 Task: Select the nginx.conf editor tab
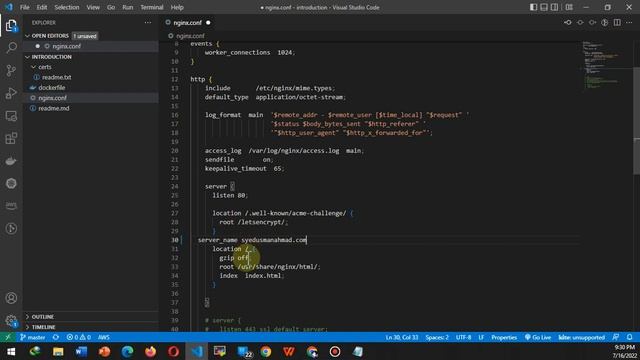point(187,23)
